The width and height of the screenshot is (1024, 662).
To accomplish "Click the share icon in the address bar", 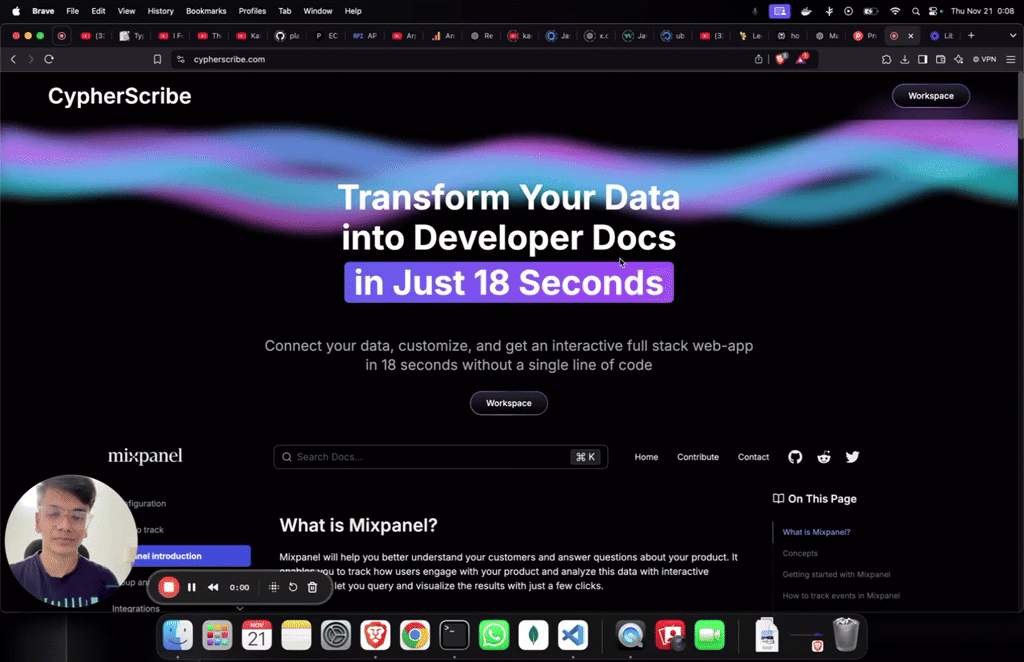I will tap(758, 59).
